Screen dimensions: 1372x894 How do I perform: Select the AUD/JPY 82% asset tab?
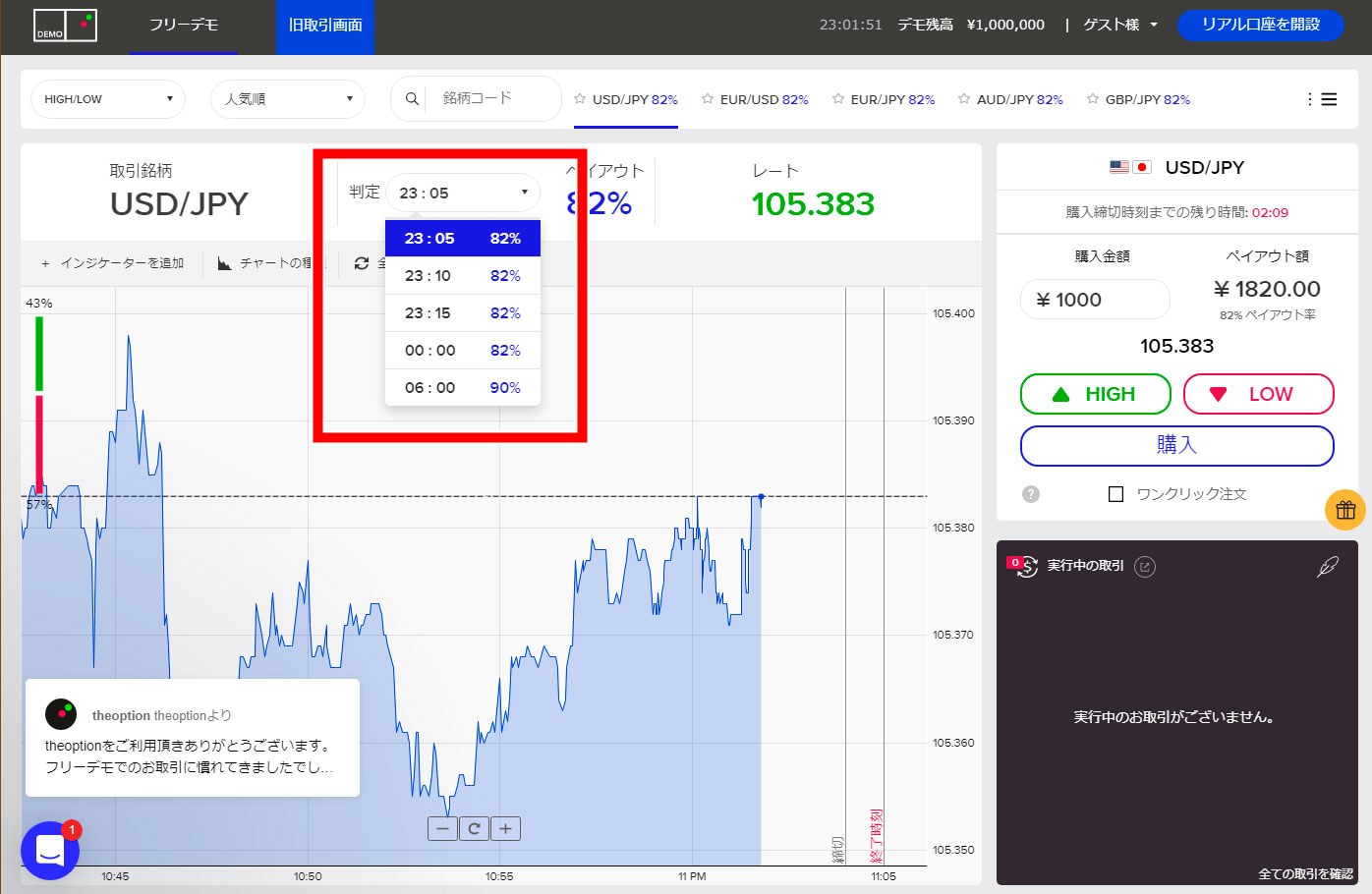(1020, 99)
